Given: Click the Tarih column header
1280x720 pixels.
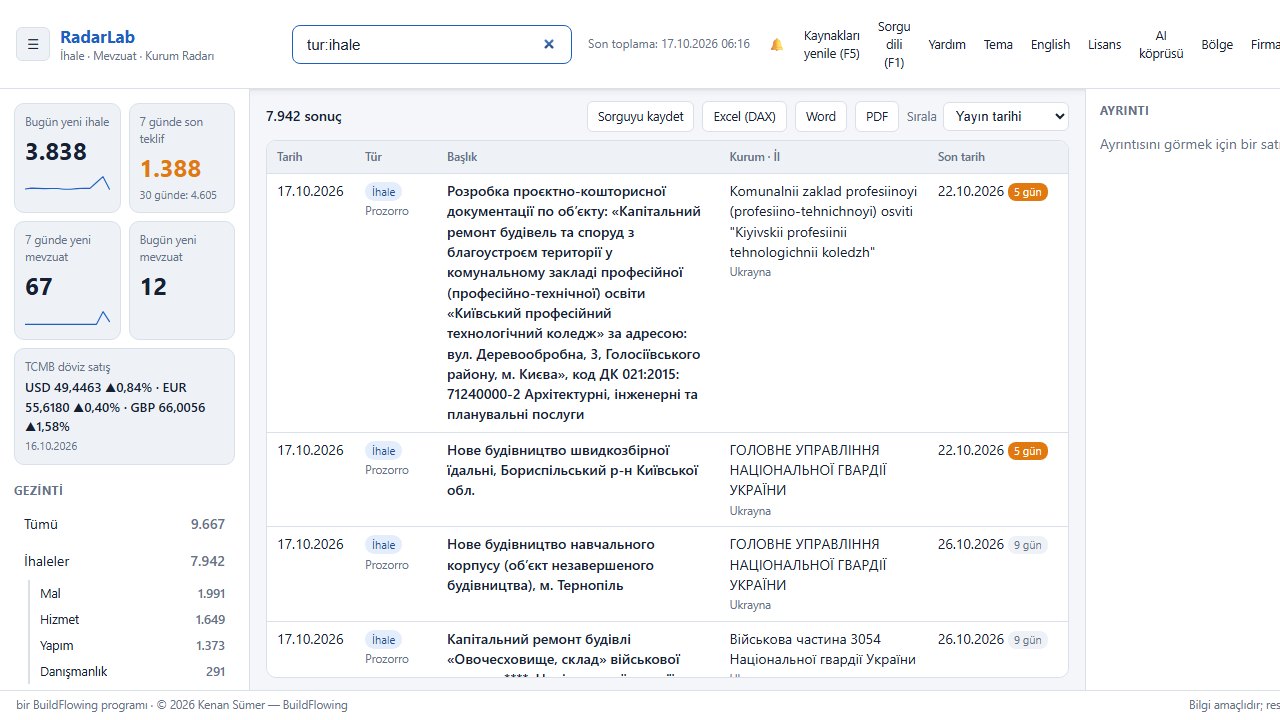Looking at the screenshot, I should pyautogui.click(x=290, y=157).
